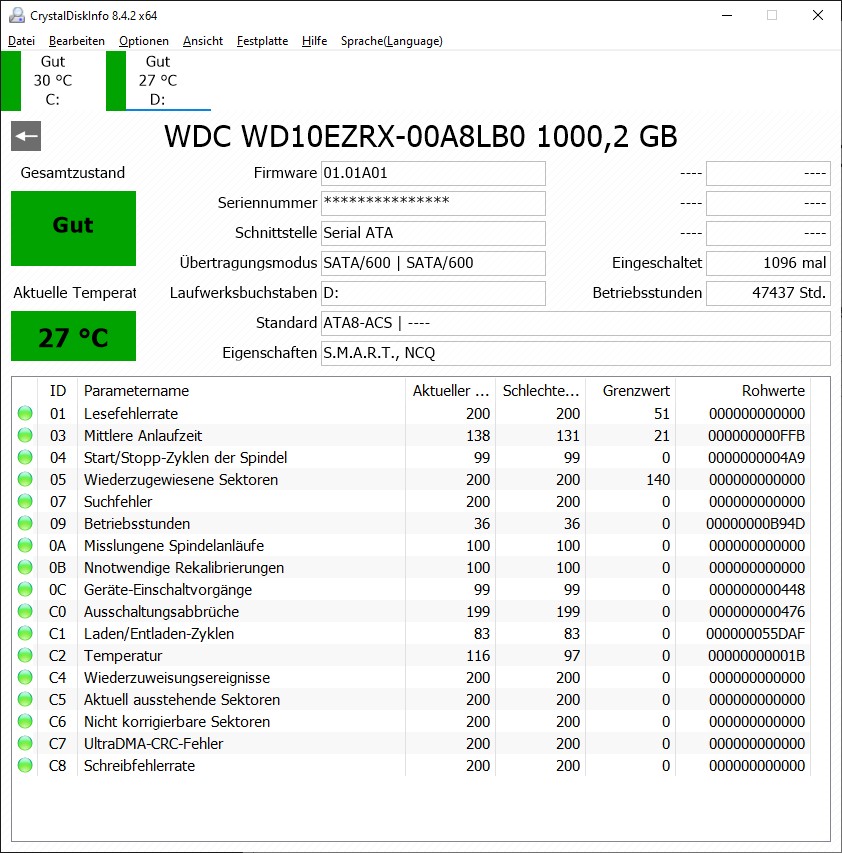
Task: Click the status circle for Wiederzugewiesene Sektoren
Action: (x=25, y=479)
